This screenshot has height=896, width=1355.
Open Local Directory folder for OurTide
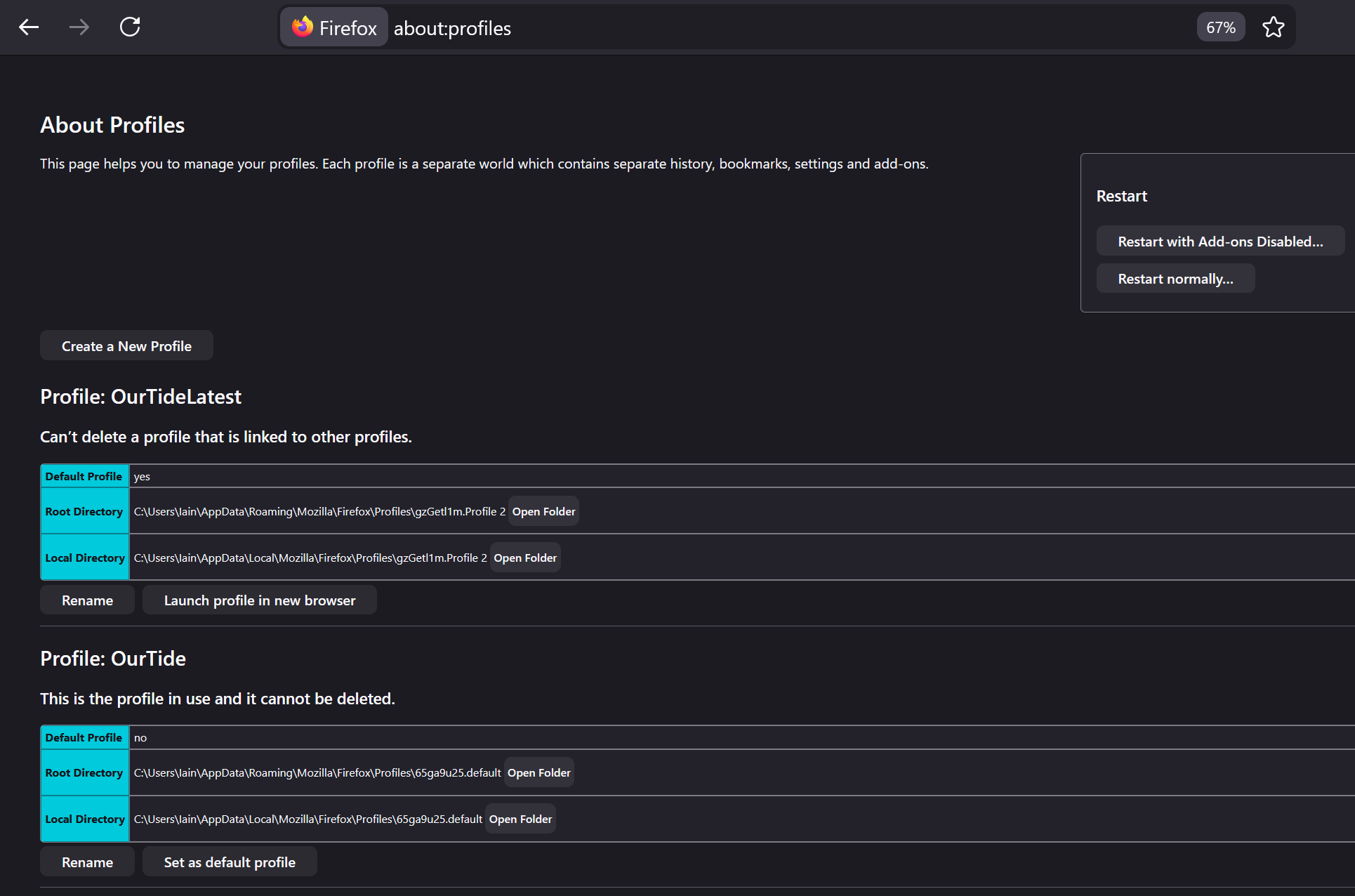[520, 819]
